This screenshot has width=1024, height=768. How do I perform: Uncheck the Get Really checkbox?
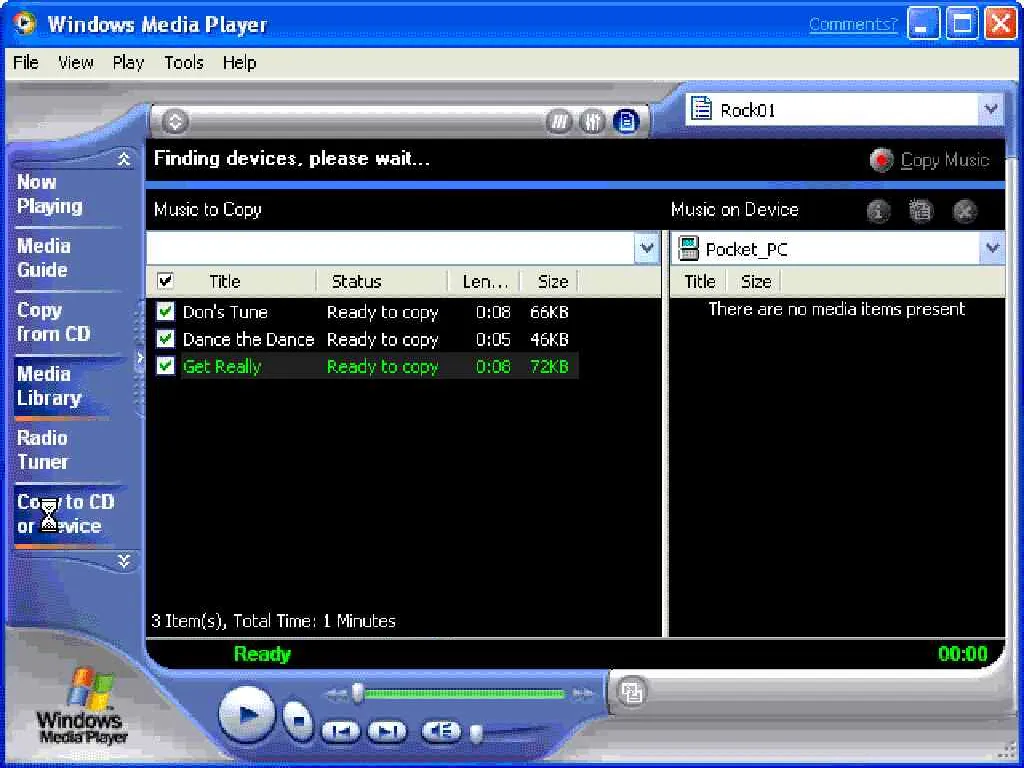[x=165, y=366]
